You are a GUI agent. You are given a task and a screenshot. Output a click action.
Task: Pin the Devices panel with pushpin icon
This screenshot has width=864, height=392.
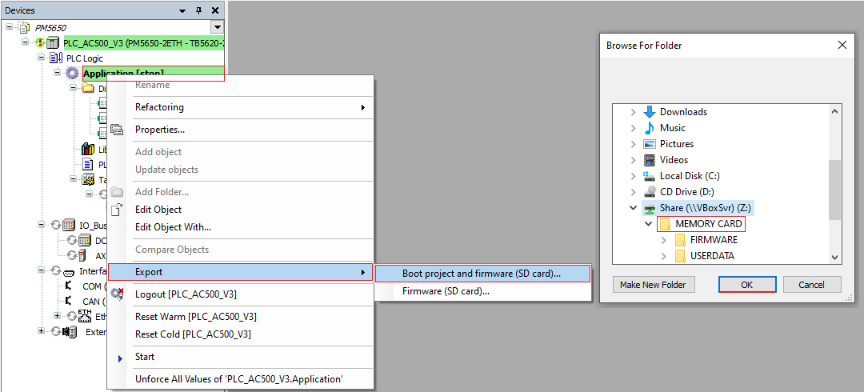tap(199, 10)
